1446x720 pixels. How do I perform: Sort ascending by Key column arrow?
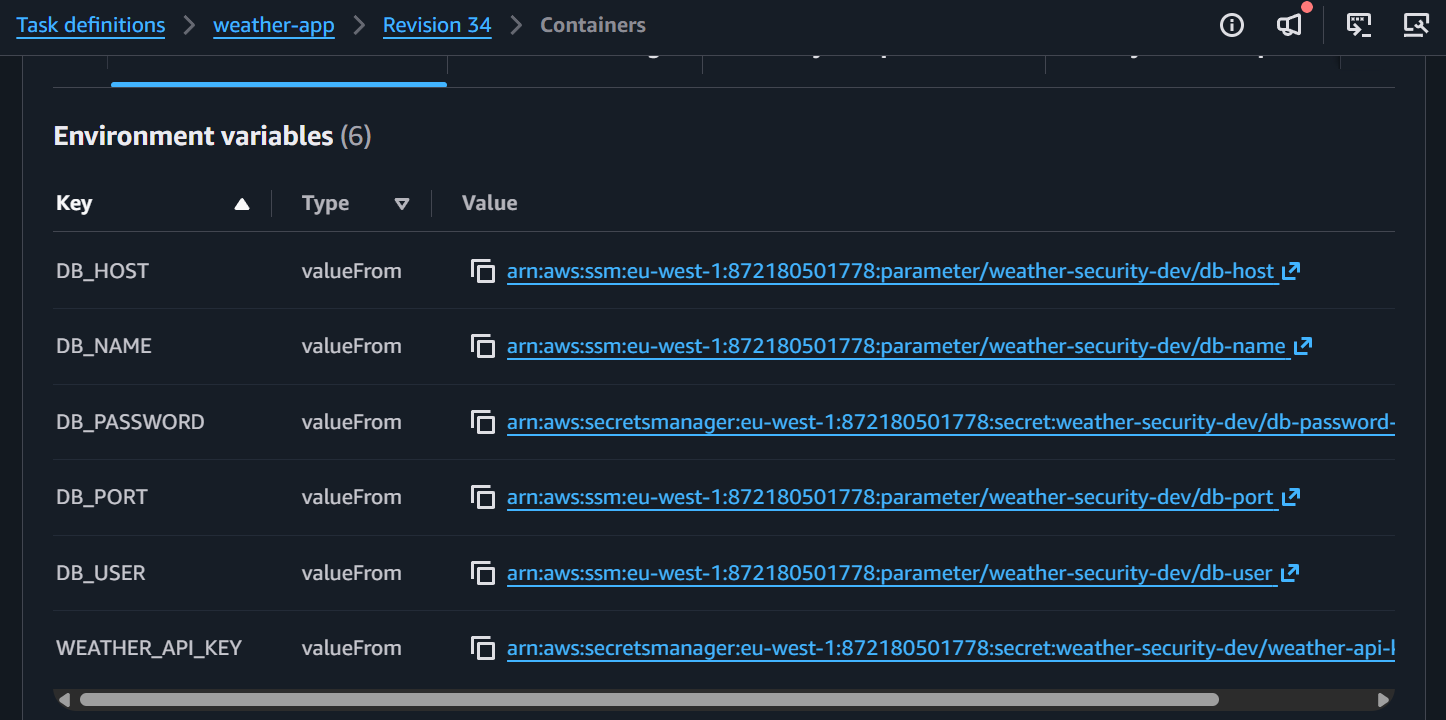pos(241,204)
